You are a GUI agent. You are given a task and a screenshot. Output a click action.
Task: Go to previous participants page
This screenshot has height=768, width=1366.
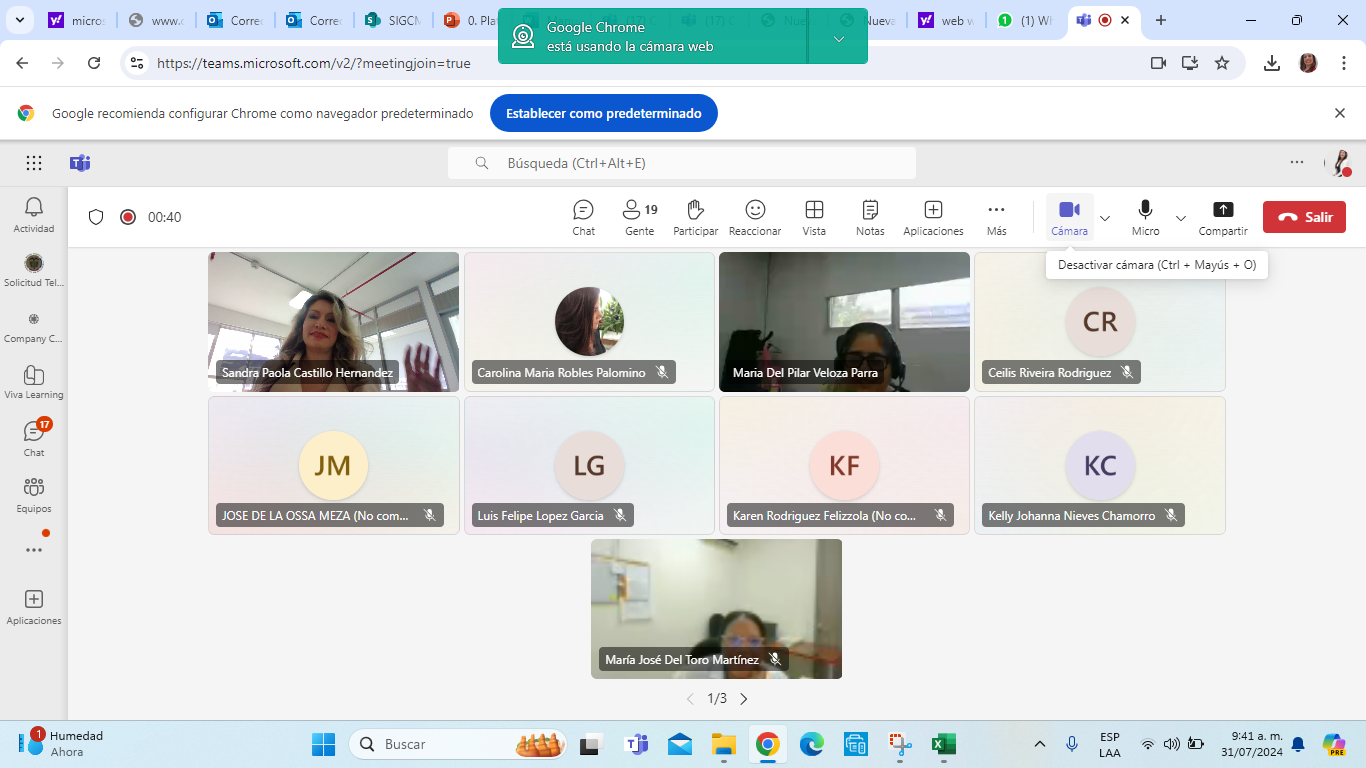[x=690, y=699]
